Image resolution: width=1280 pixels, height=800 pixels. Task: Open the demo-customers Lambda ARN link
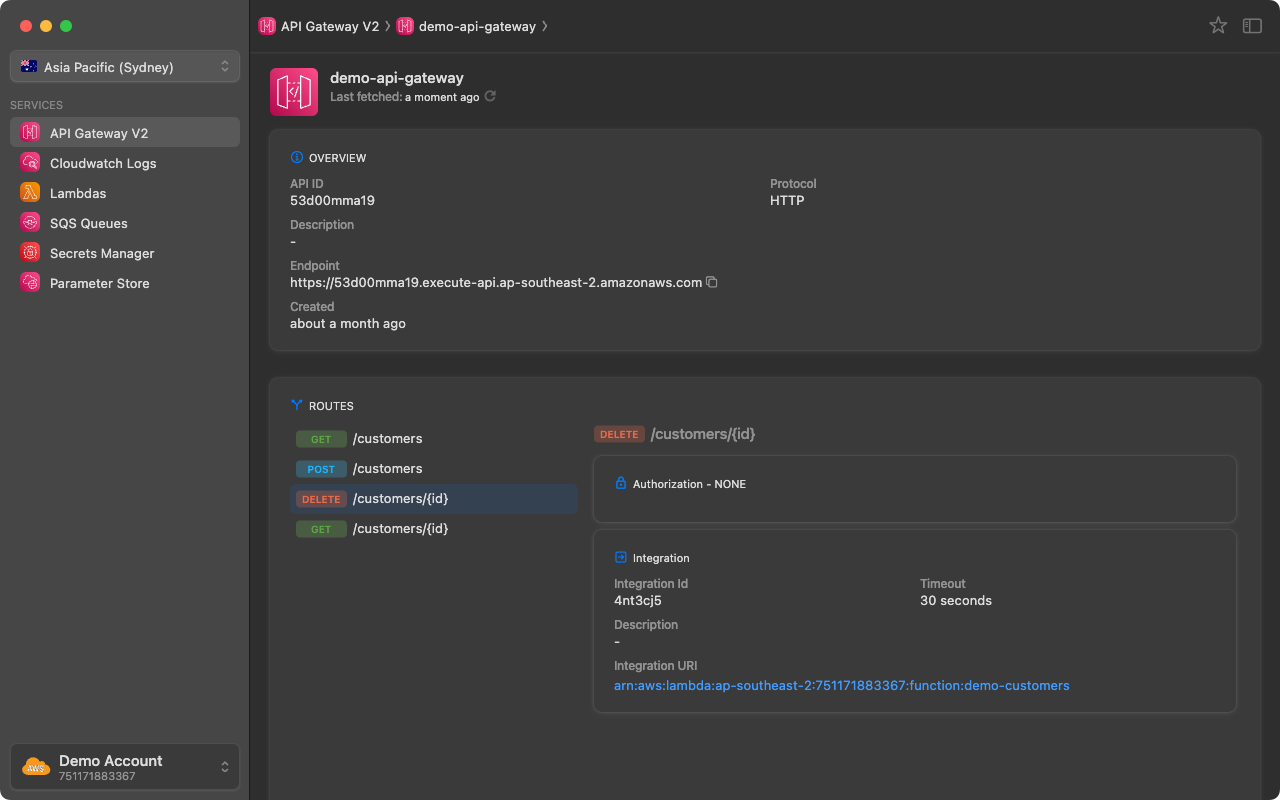pyautogui.click(x=842, y=685)
